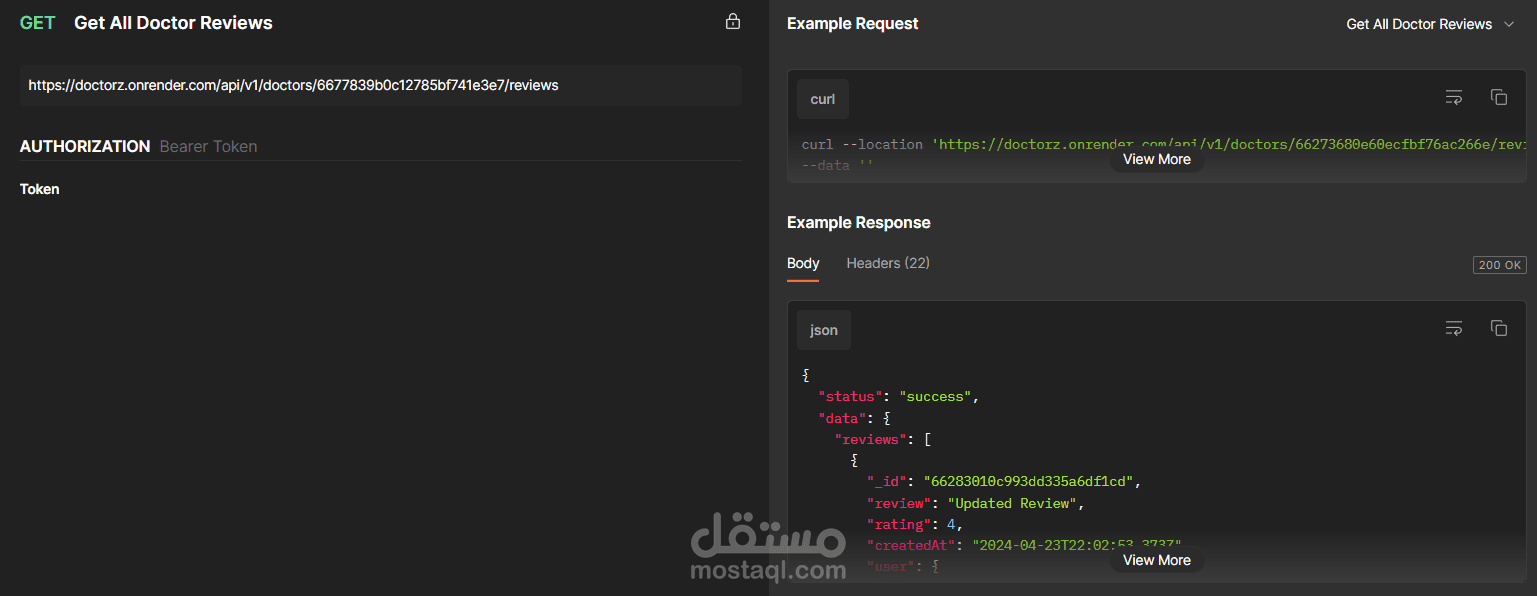Open the Get All Doctor Reviews example dropdown
This screenshot has height=596, width=1537.
pos(1431,24)
